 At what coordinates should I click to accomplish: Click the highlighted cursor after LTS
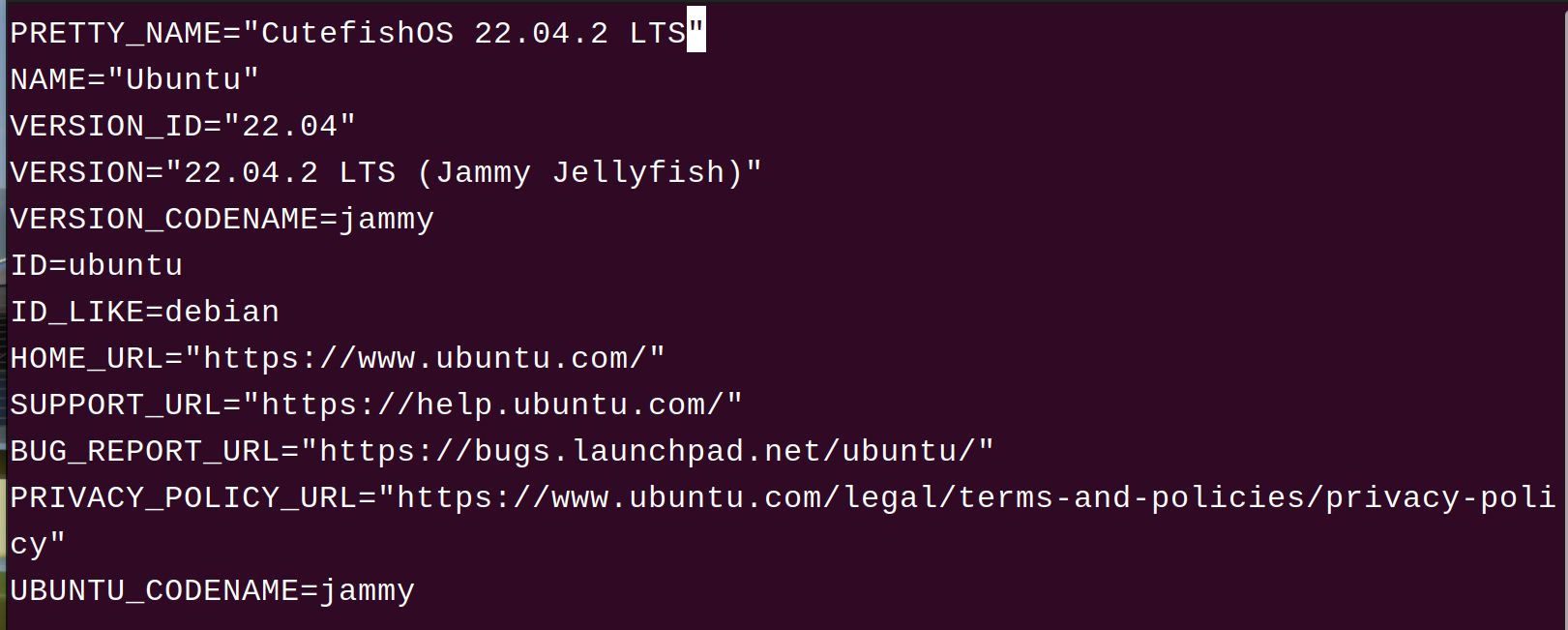tap(695, 32)
